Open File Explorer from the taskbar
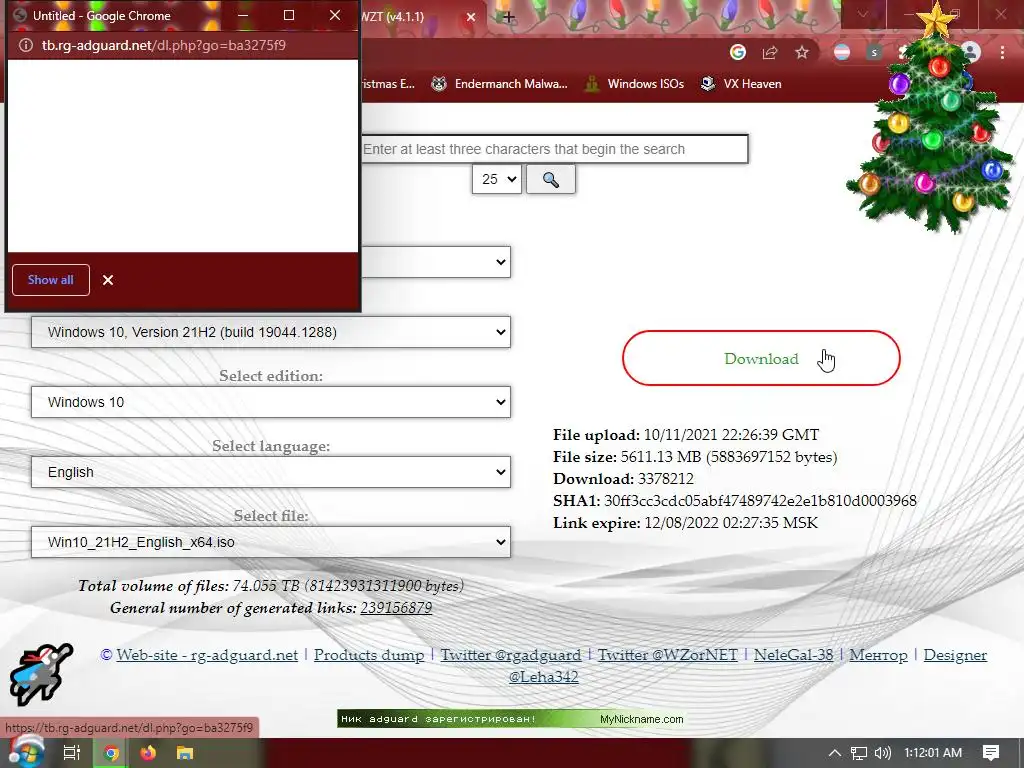This screenshot has height=768, width=1024. (185, 753)
